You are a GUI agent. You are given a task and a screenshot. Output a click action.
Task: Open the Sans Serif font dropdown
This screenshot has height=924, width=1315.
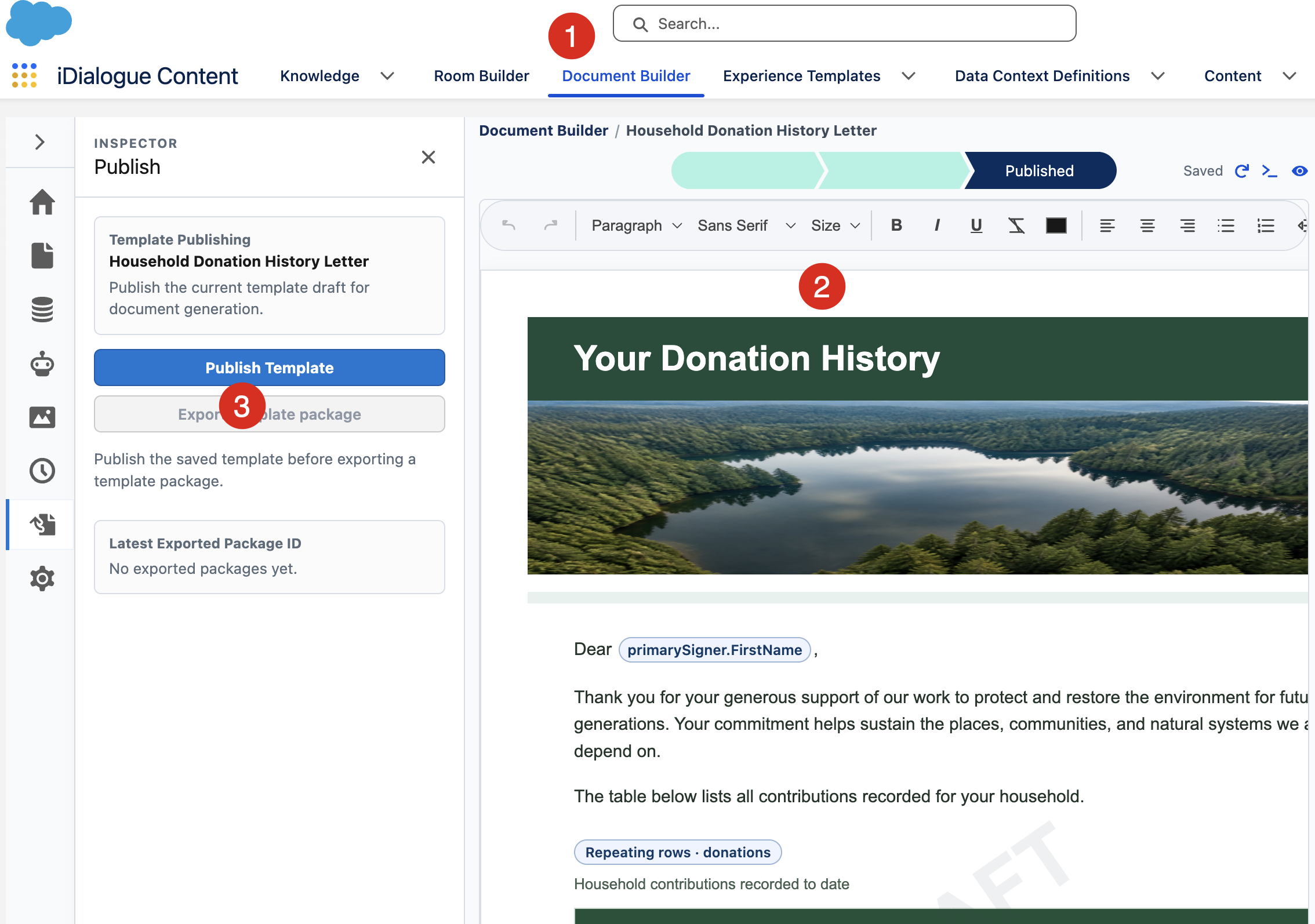pyautogui.click(x=747, y=225)
